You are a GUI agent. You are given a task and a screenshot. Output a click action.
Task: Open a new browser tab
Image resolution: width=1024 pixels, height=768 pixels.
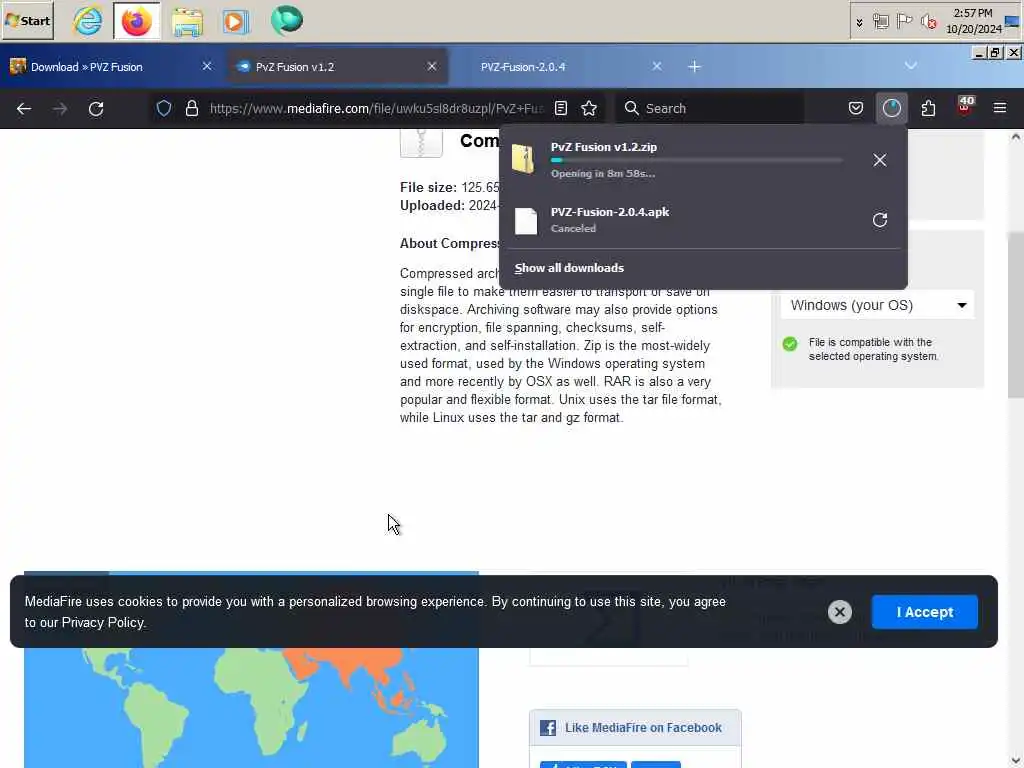coord(694,67)
